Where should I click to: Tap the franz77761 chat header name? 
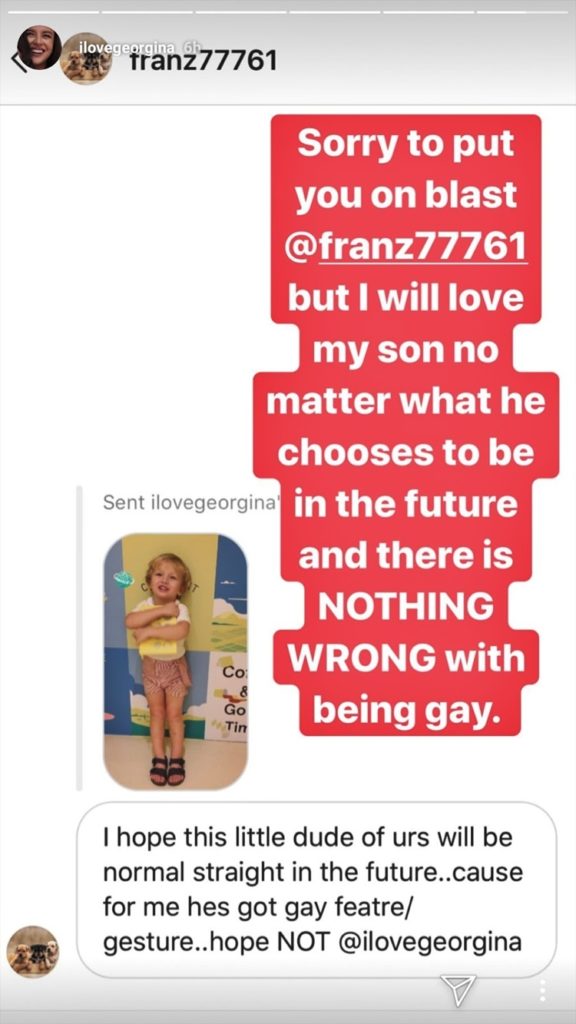203,61
